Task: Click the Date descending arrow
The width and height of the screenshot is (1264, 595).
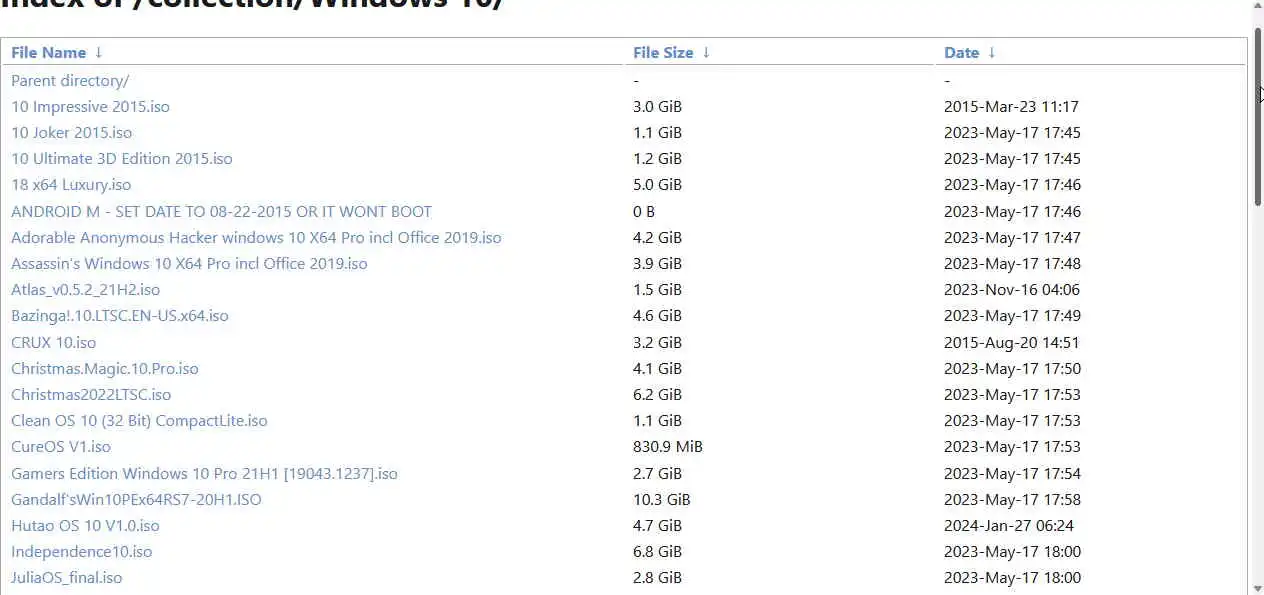Action: click(x=992, y=53)
